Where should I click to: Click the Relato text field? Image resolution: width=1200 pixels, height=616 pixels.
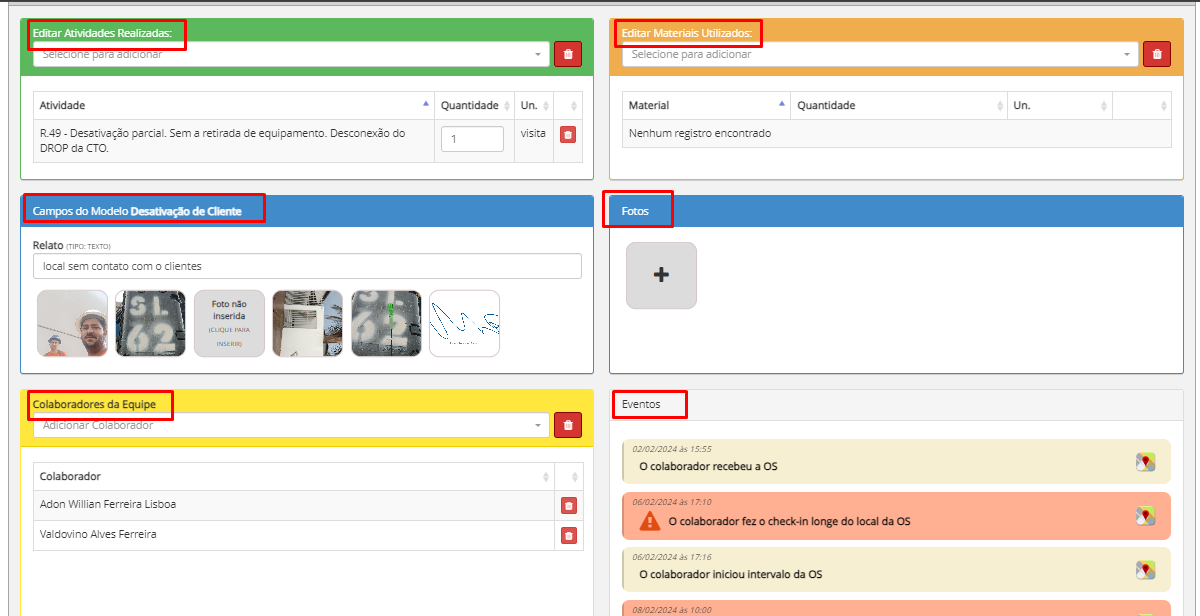(307, 266)
